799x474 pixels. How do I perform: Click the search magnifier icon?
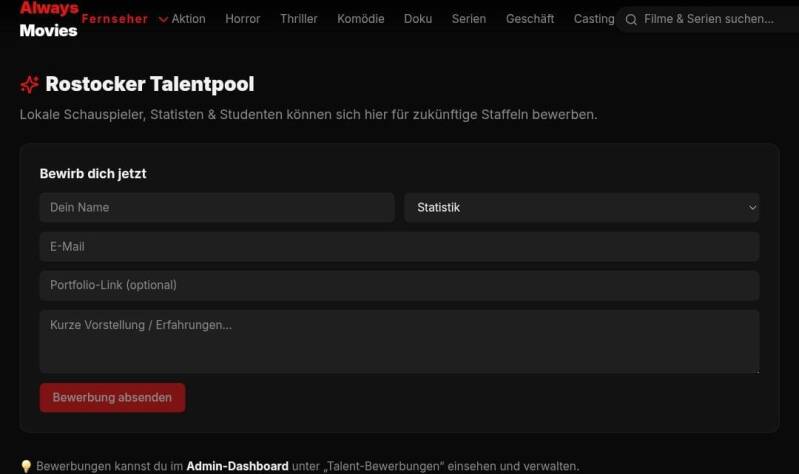[x=631, y=20]
